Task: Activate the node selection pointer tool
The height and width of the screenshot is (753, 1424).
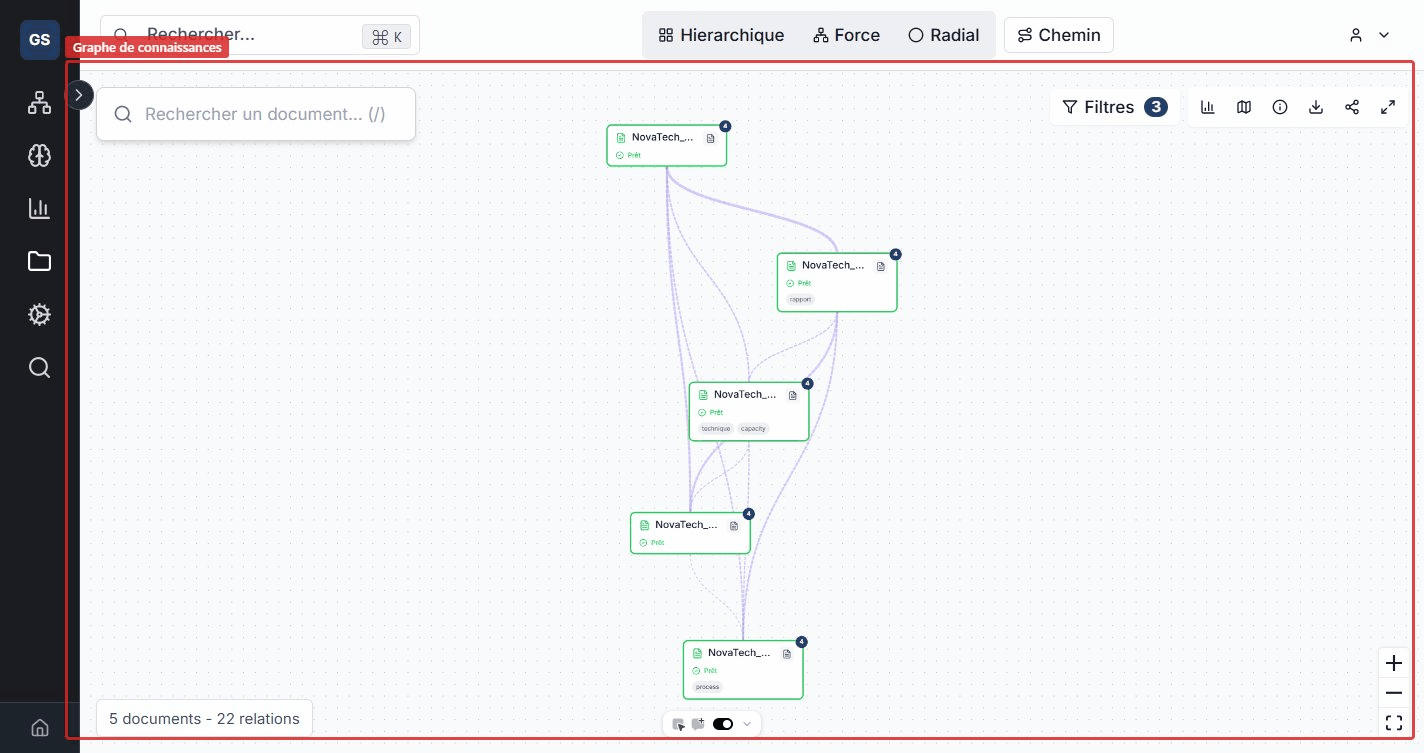Action: [679, 724]
